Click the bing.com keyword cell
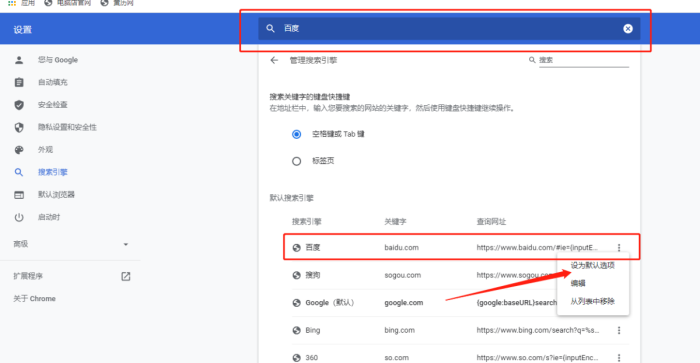700x363 pixels. click(400, 330)
